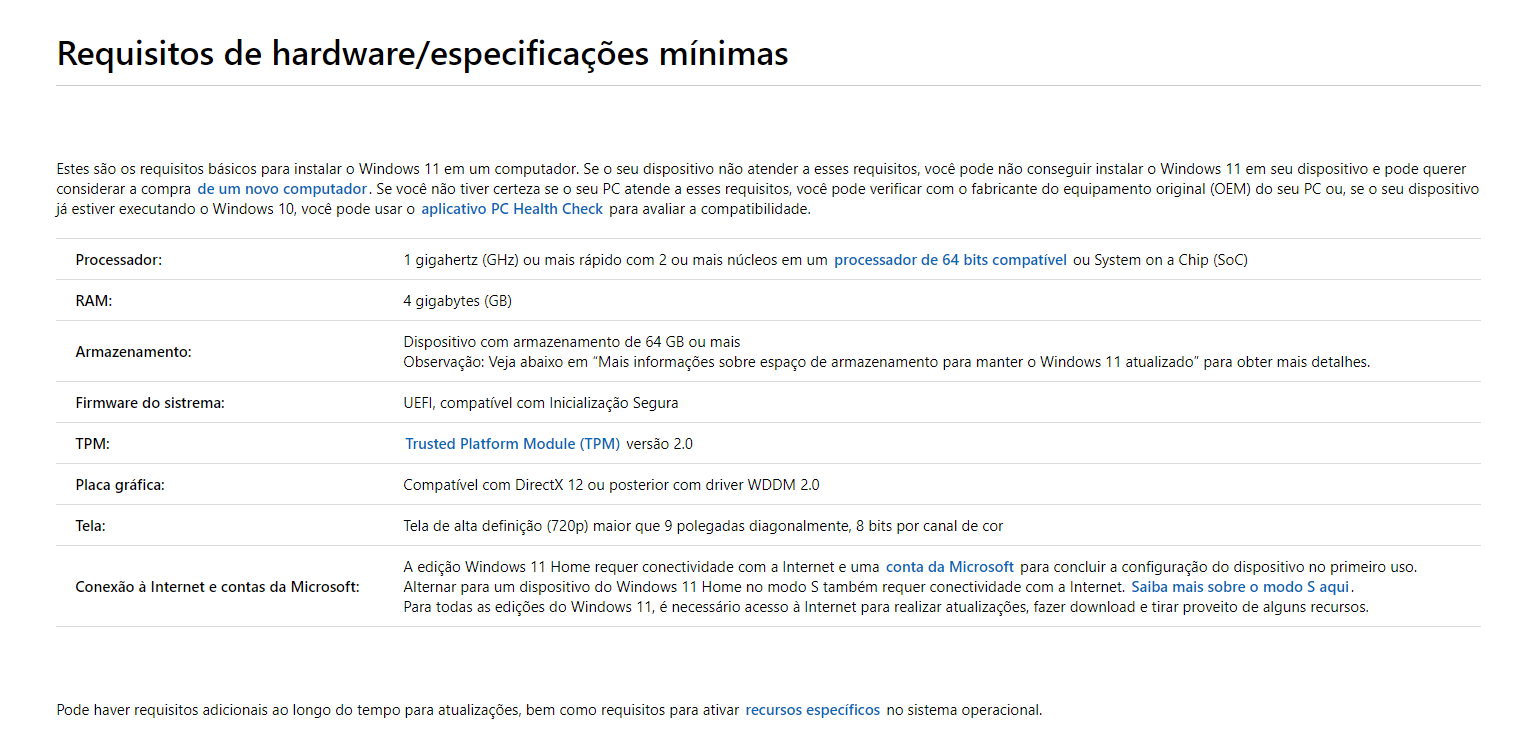This screenshot has width=1513, height=747.
Task: Click the 'Firmware do sistema:' label
Action: pos(150,403)
